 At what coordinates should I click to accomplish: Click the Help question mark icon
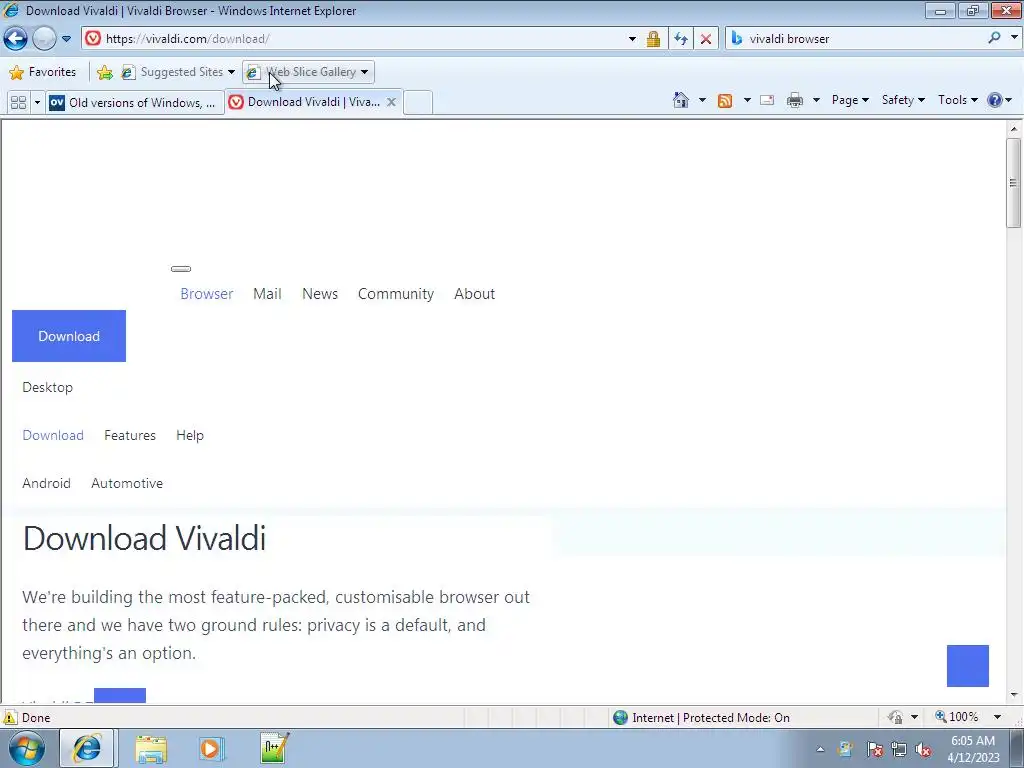[x=995, y=100]
